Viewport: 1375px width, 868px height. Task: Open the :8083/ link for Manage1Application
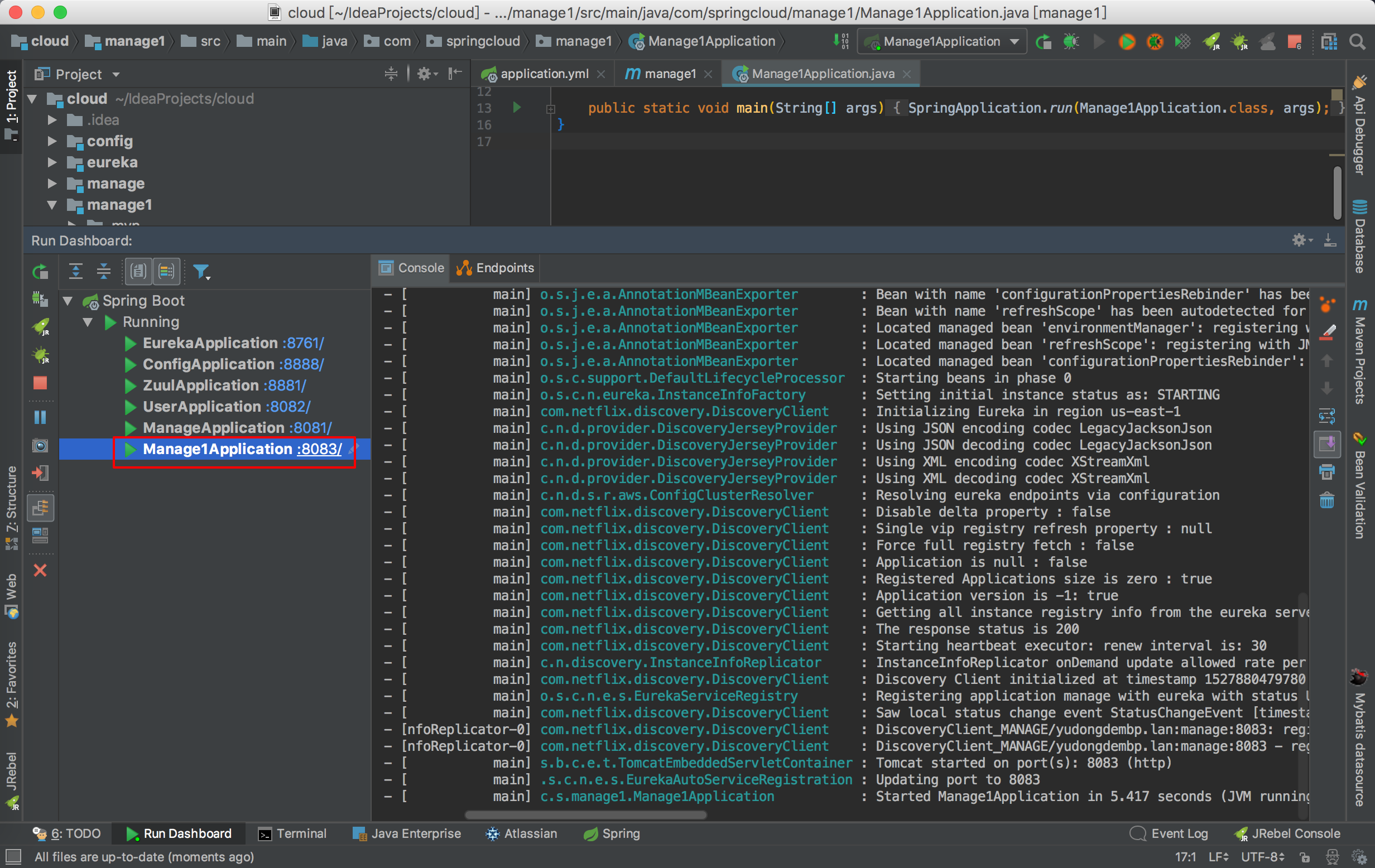click(x=319, y=449)
